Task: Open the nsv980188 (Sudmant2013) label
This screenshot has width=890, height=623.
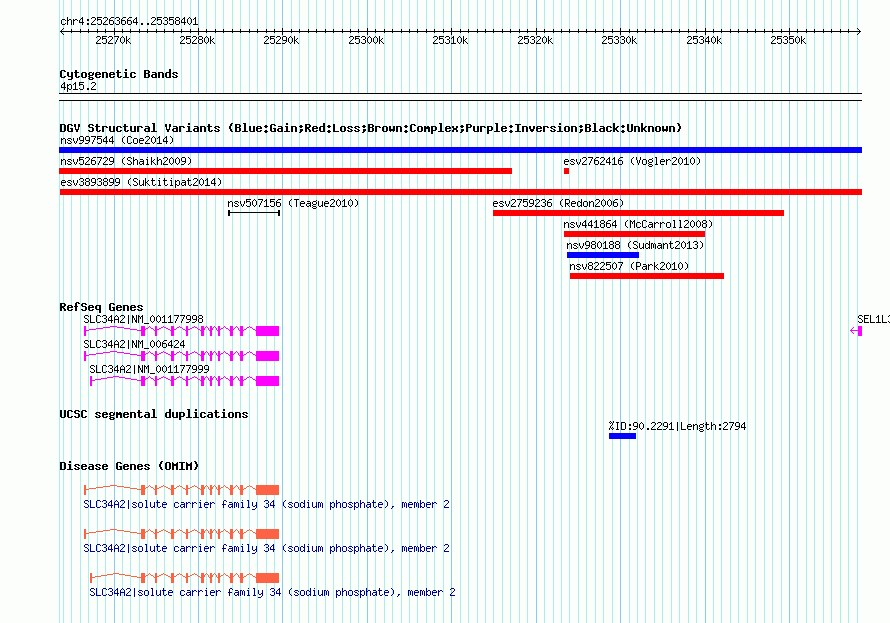Action: [635, 245]
